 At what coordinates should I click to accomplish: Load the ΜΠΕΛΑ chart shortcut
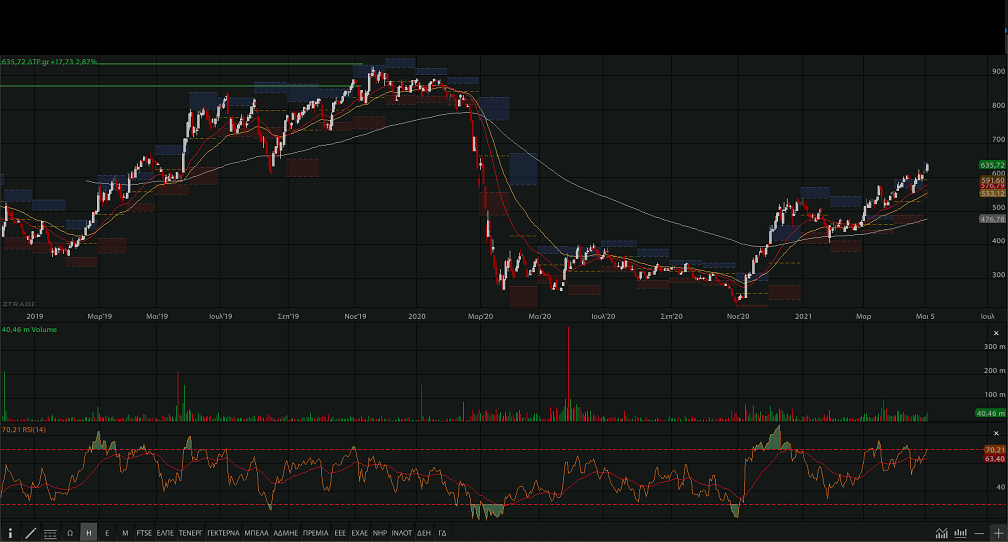coord(256,533)
